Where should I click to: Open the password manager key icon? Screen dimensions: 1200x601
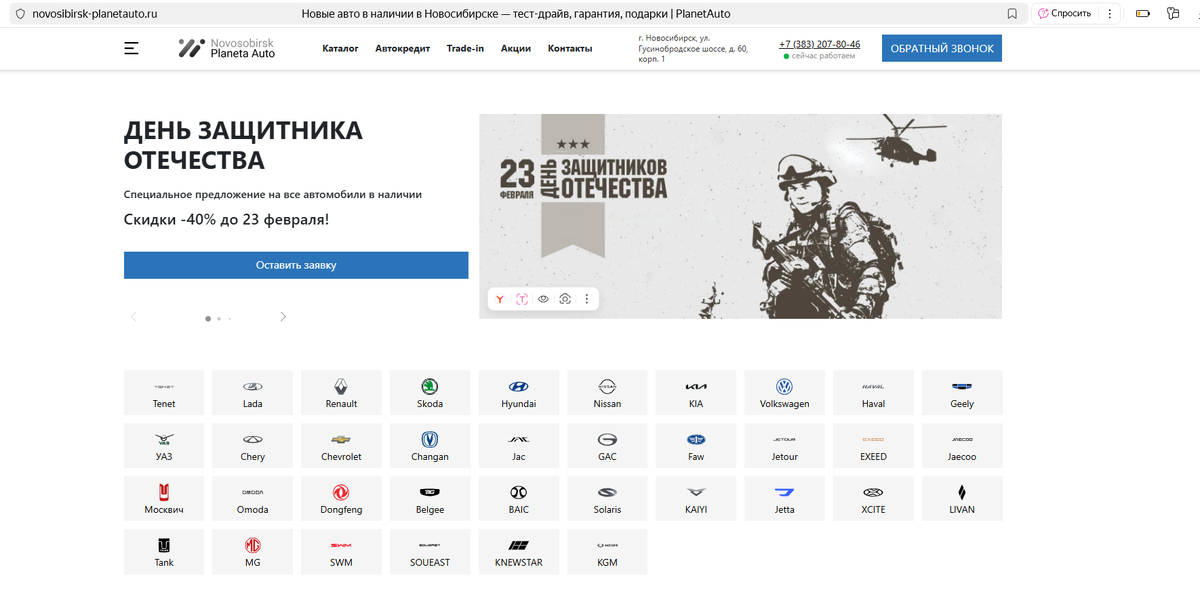(1173, 14)
